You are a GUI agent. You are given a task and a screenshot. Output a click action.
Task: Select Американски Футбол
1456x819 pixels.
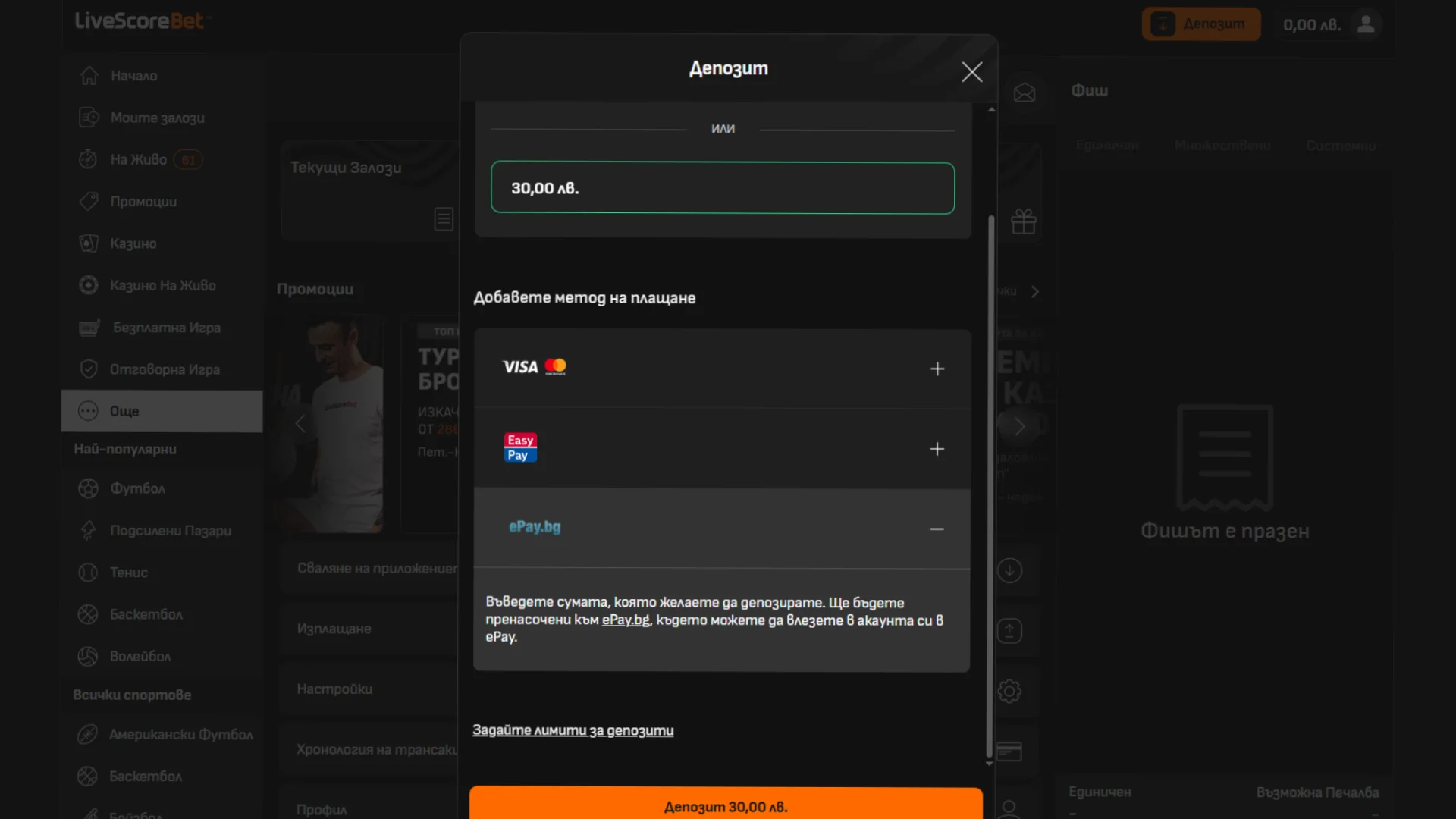(162, 735)
